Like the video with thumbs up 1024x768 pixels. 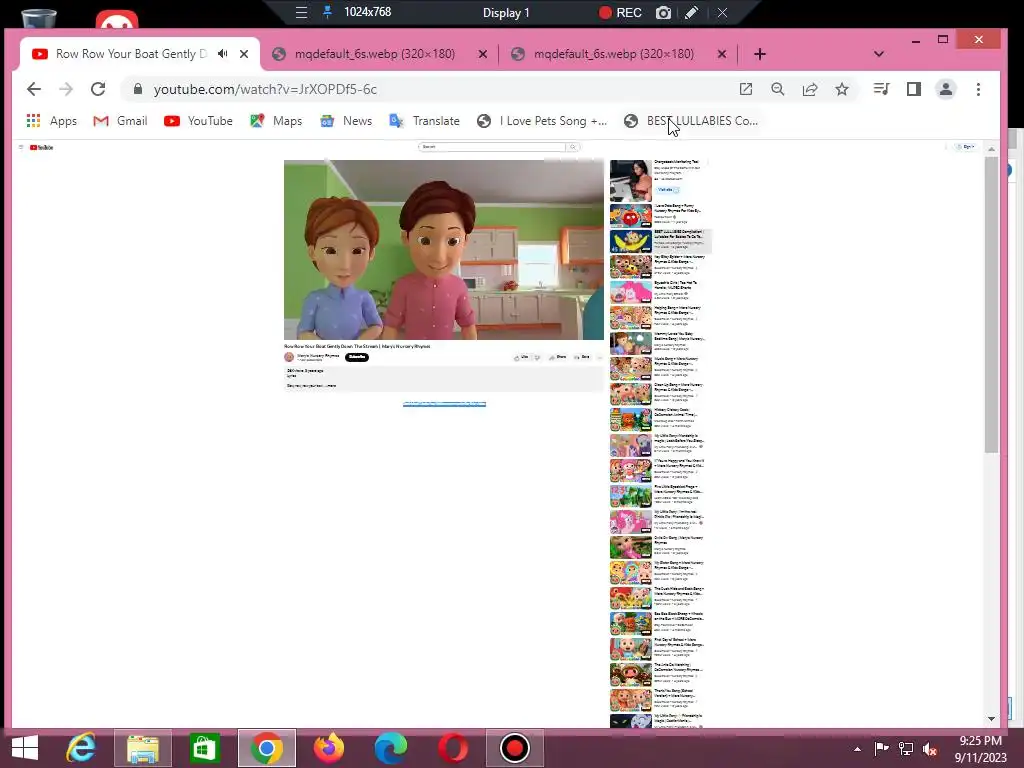tap(521, 357)
